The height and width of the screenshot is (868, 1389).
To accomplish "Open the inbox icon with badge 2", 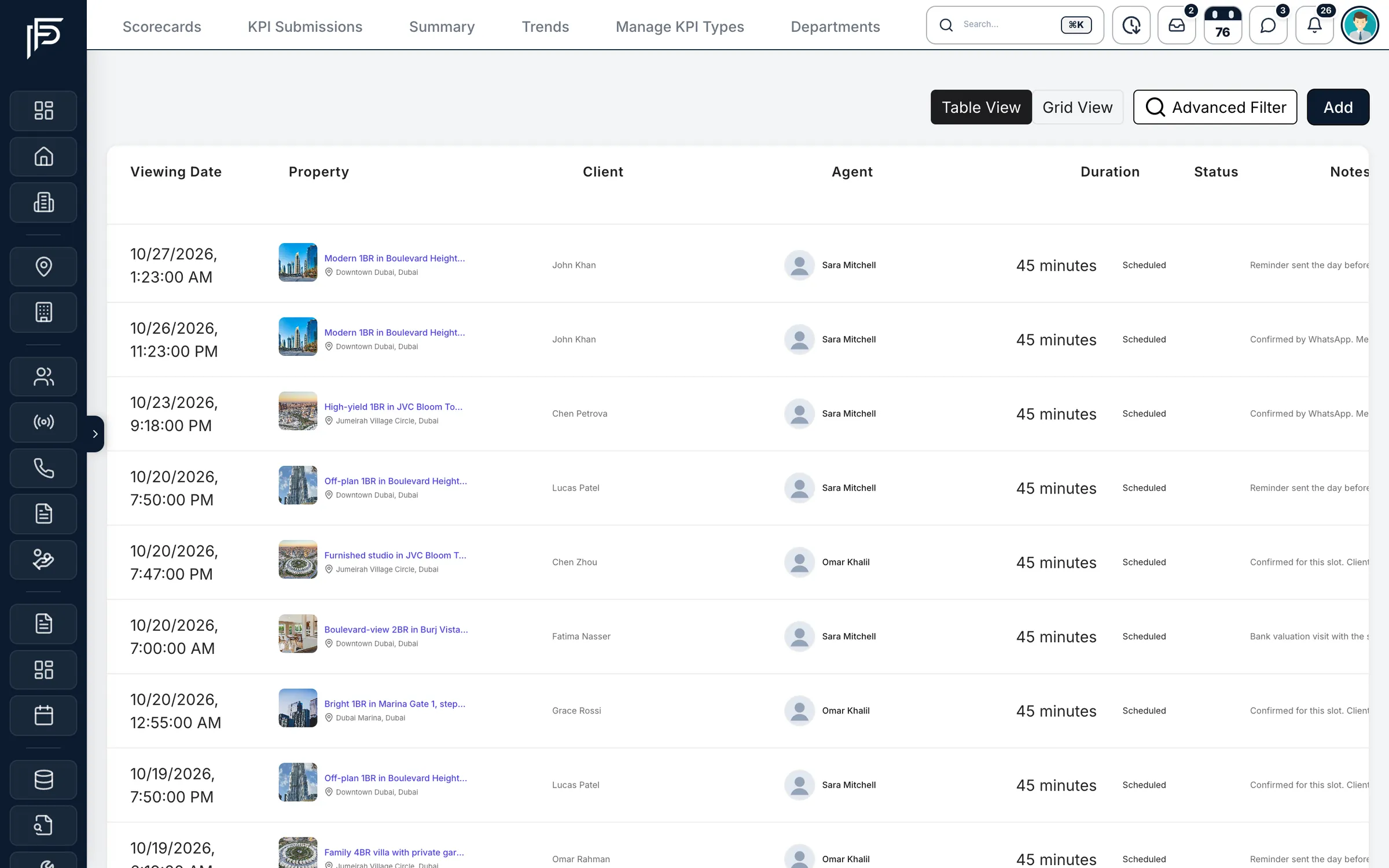I will click(x=1177, y=25).
